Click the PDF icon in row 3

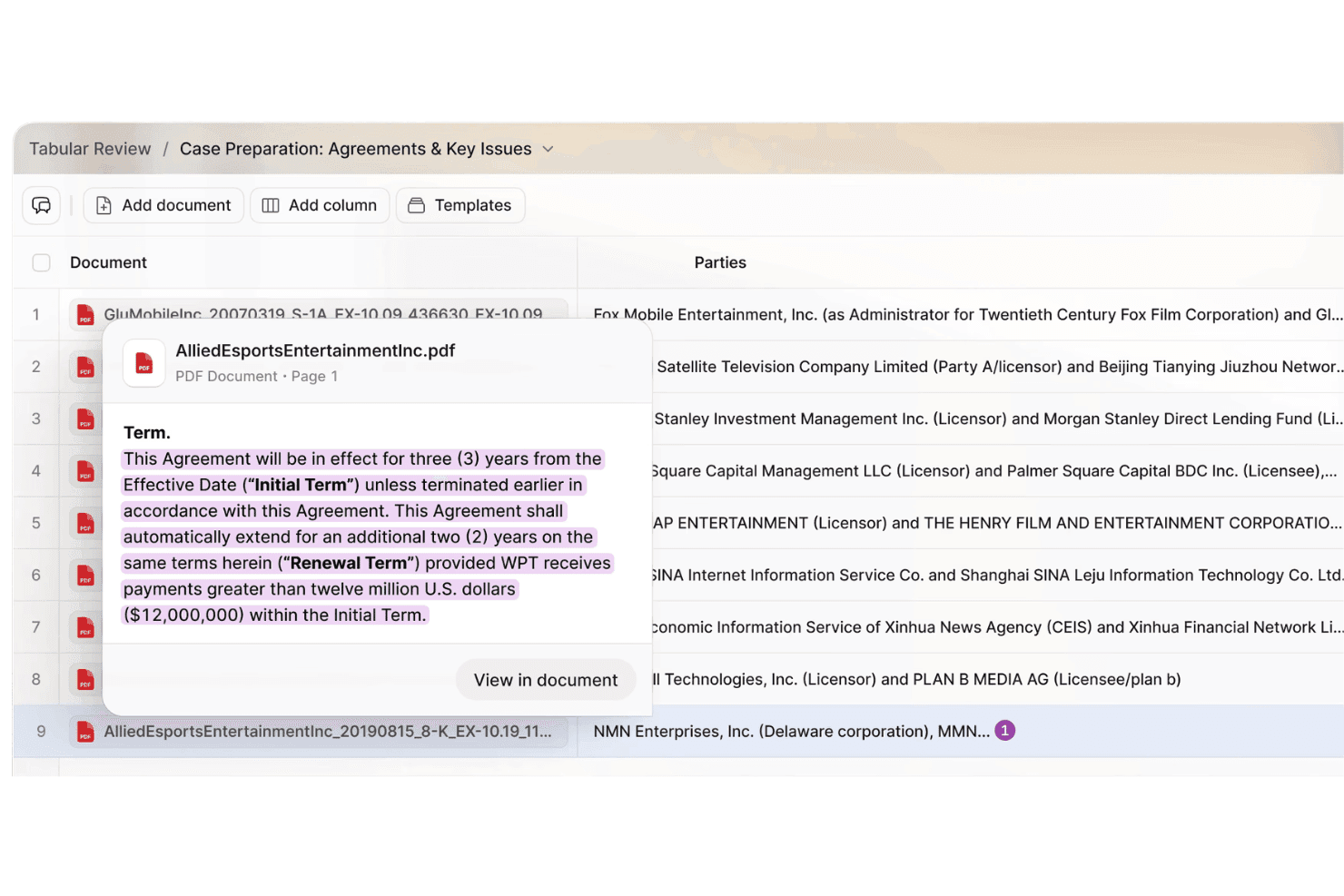click(85, 418)
